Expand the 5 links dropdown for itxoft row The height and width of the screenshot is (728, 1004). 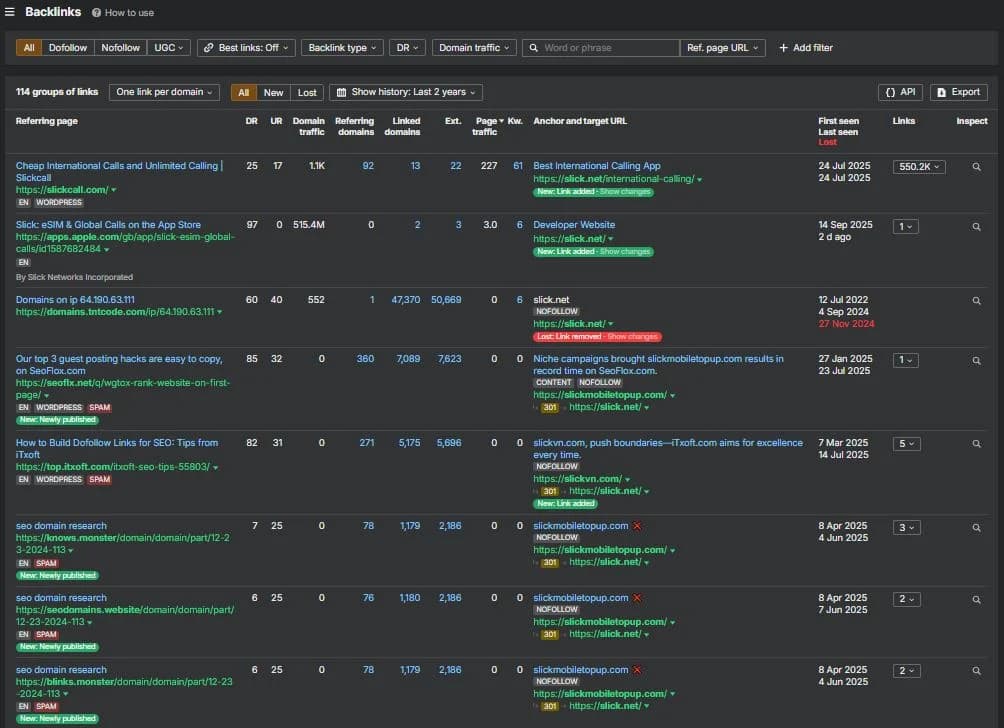point(907,444)
